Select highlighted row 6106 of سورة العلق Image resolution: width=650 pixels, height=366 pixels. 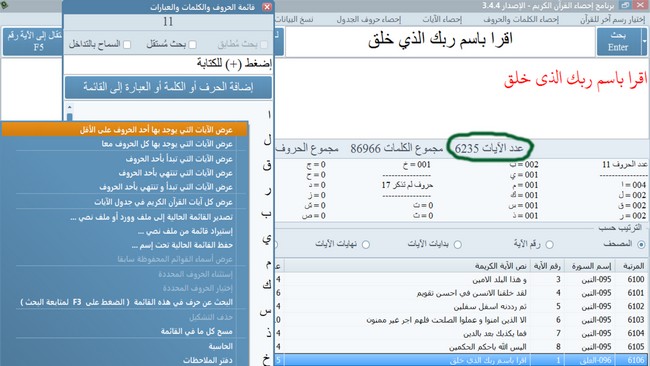462,360
